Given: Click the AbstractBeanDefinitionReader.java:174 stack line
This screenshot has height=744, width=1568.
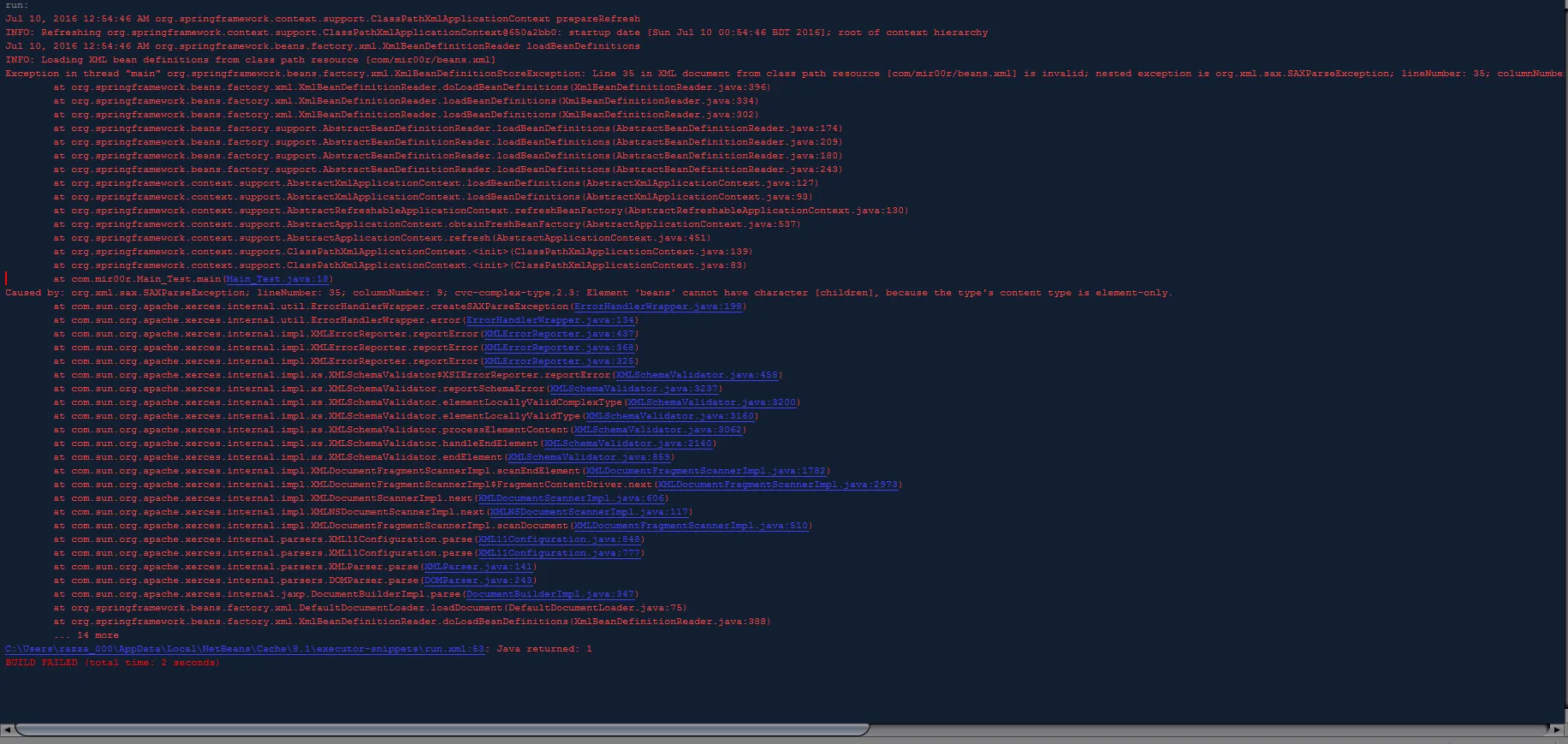Looking at the screenshot, I should [x=448, y=128].
